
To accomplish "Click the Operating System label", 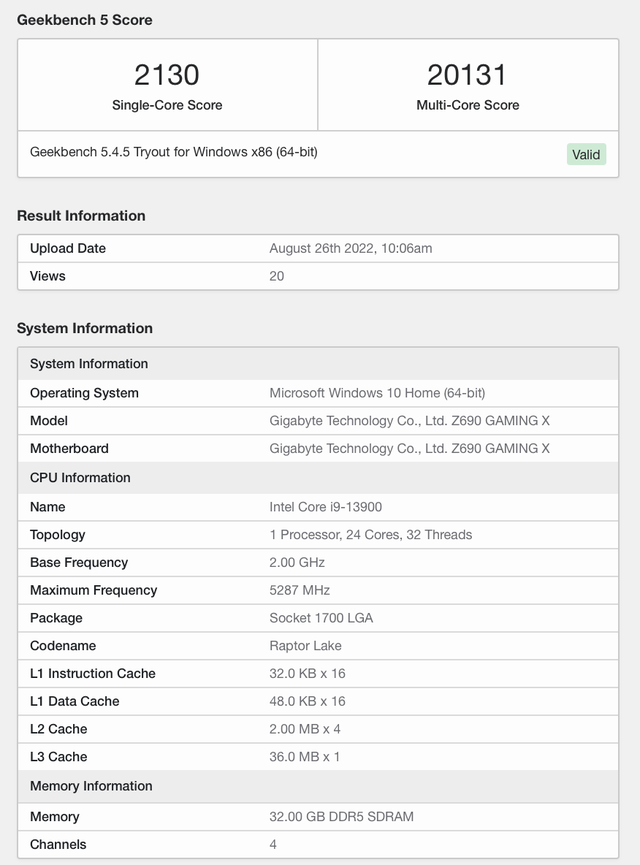I will point(84,393).
